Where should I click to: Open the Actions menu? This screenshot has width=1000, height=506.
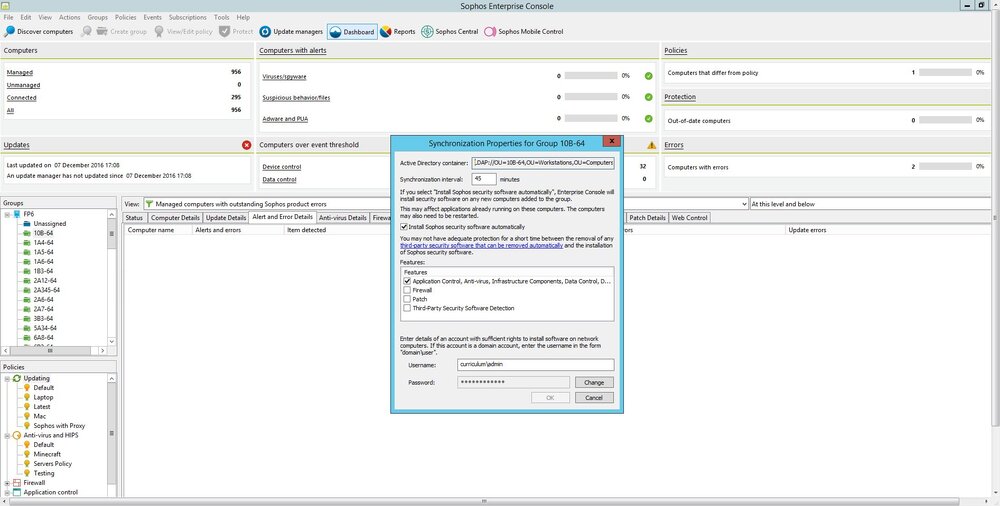(70, 17)
